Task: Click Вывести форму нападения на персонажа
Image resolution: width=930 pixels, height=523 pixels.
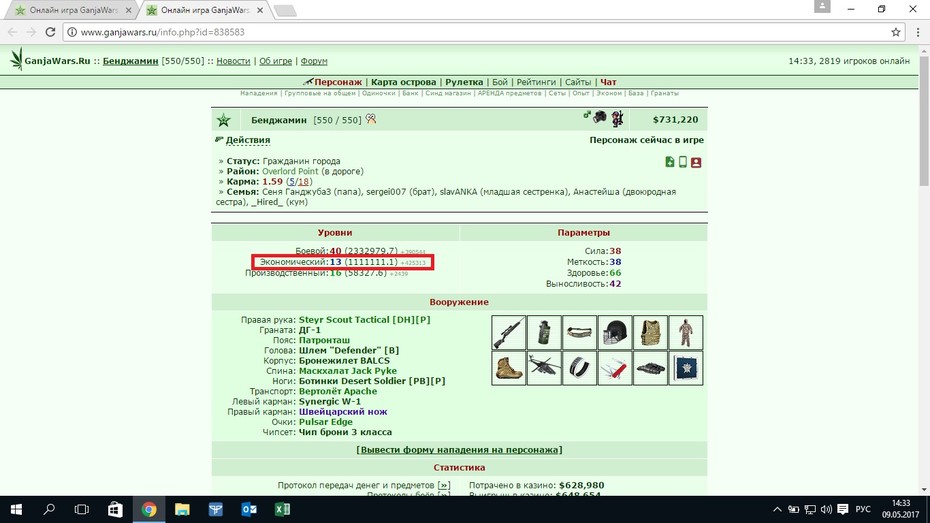Action: (459, 449)
